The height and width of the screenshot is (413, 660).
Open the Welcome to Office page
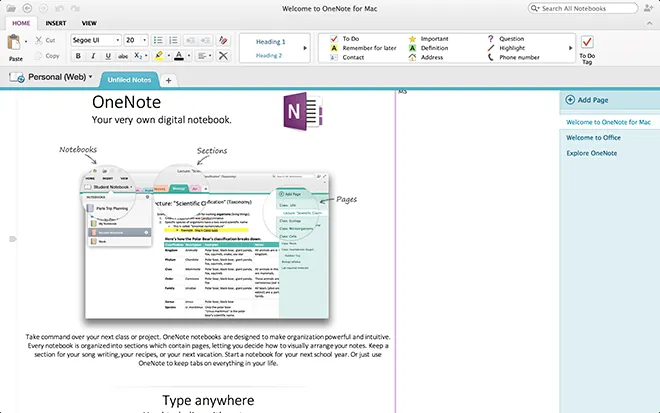tap(593, 138)
